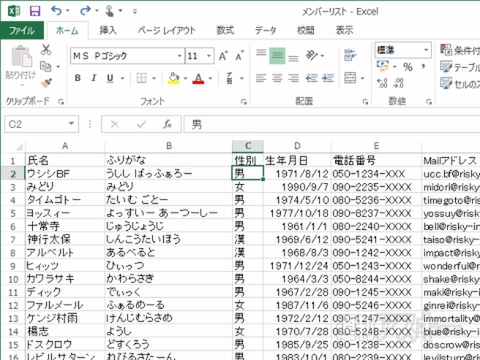
Task: Toggle middle vertical alignment
Action: (277, 56)
